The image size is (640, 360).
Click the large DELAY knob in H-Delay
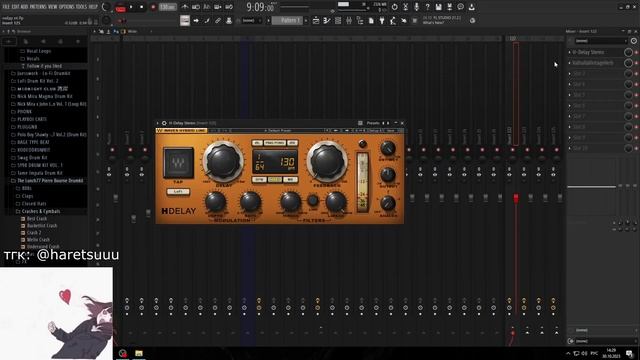(x=223, y=162)
